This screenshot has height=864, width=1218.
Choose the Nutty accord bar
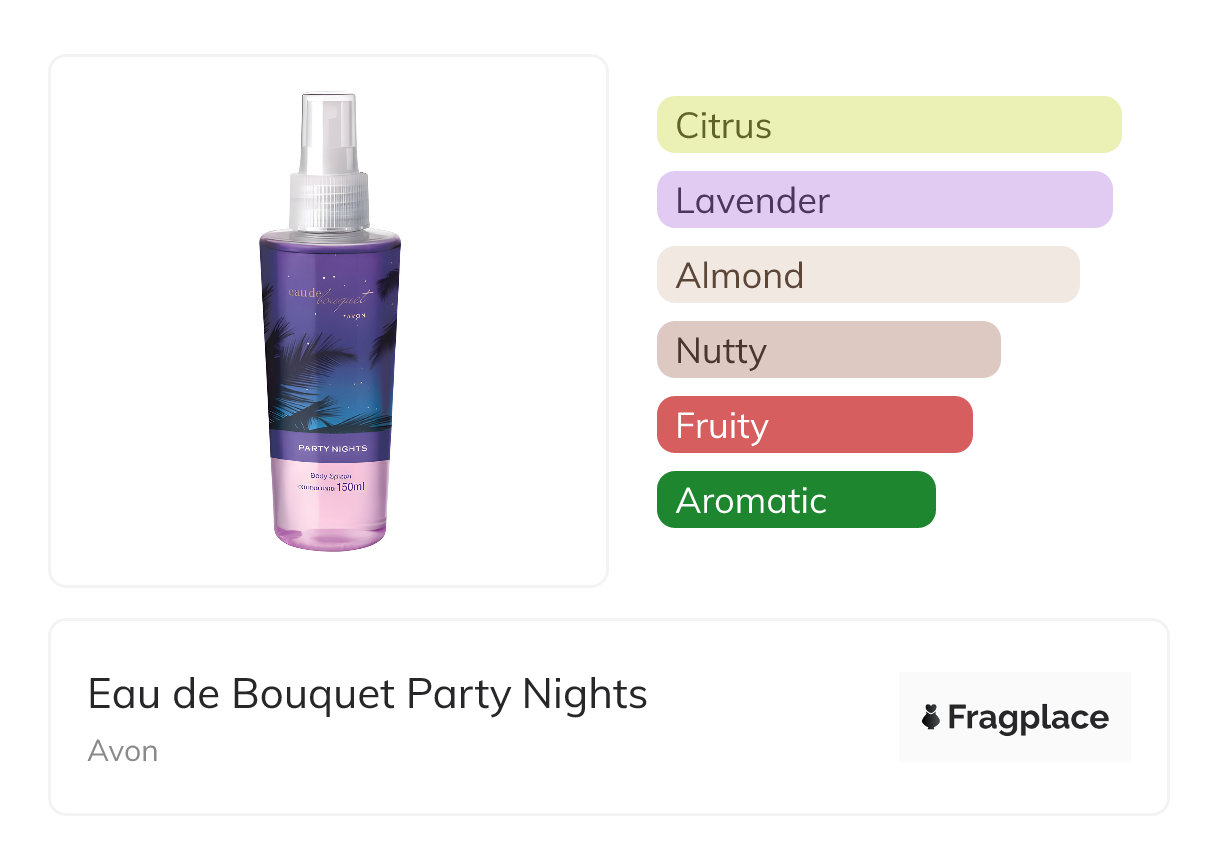tap(828, 350)
